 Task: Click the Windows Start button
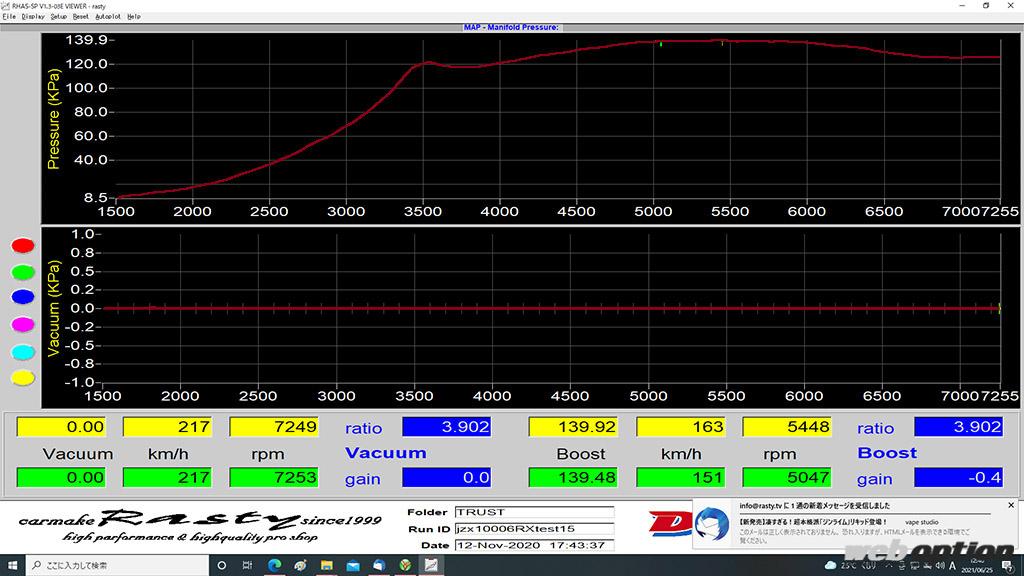(x=12, y=566)
